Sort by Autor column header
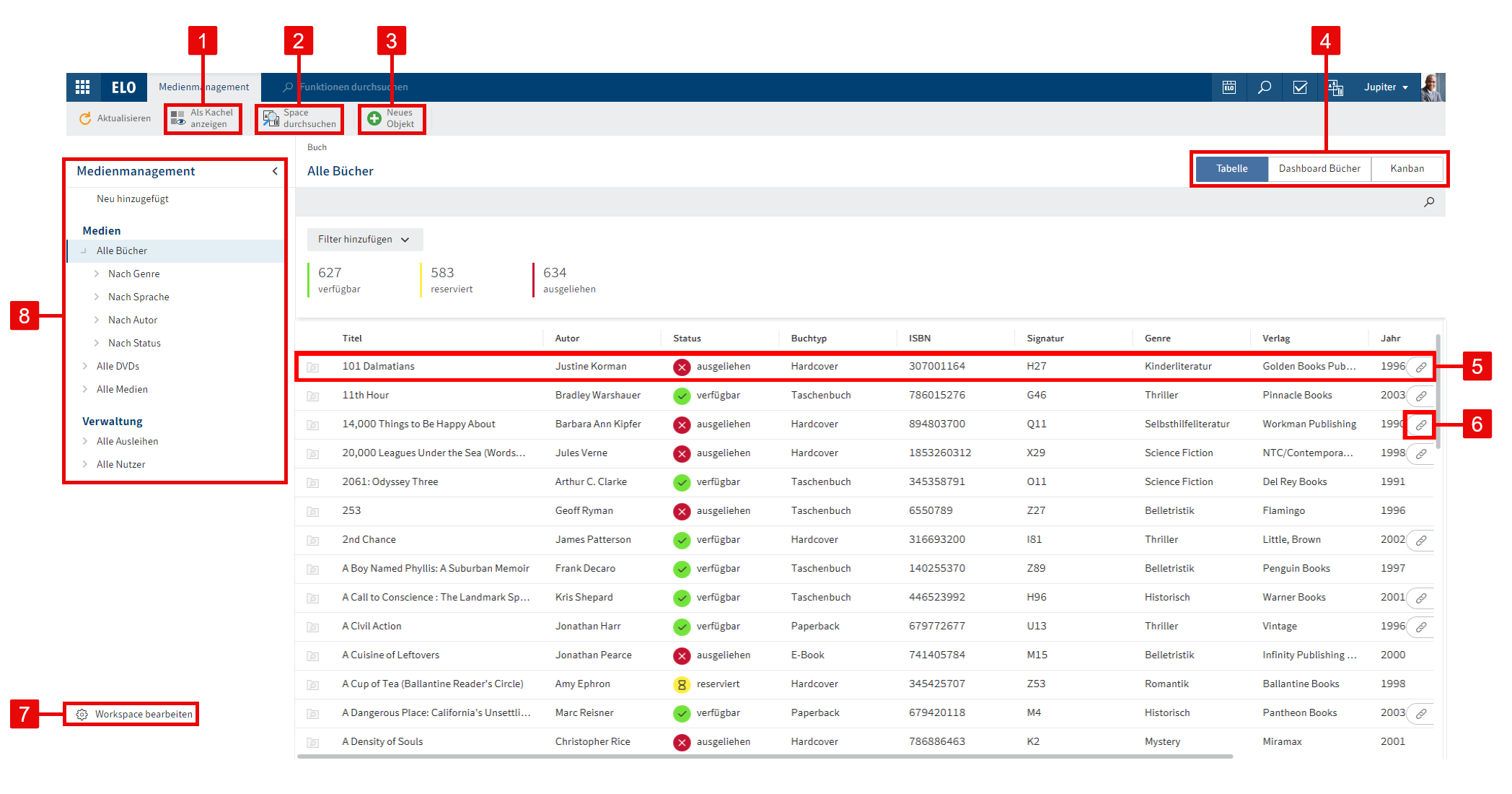 point(567,339)
